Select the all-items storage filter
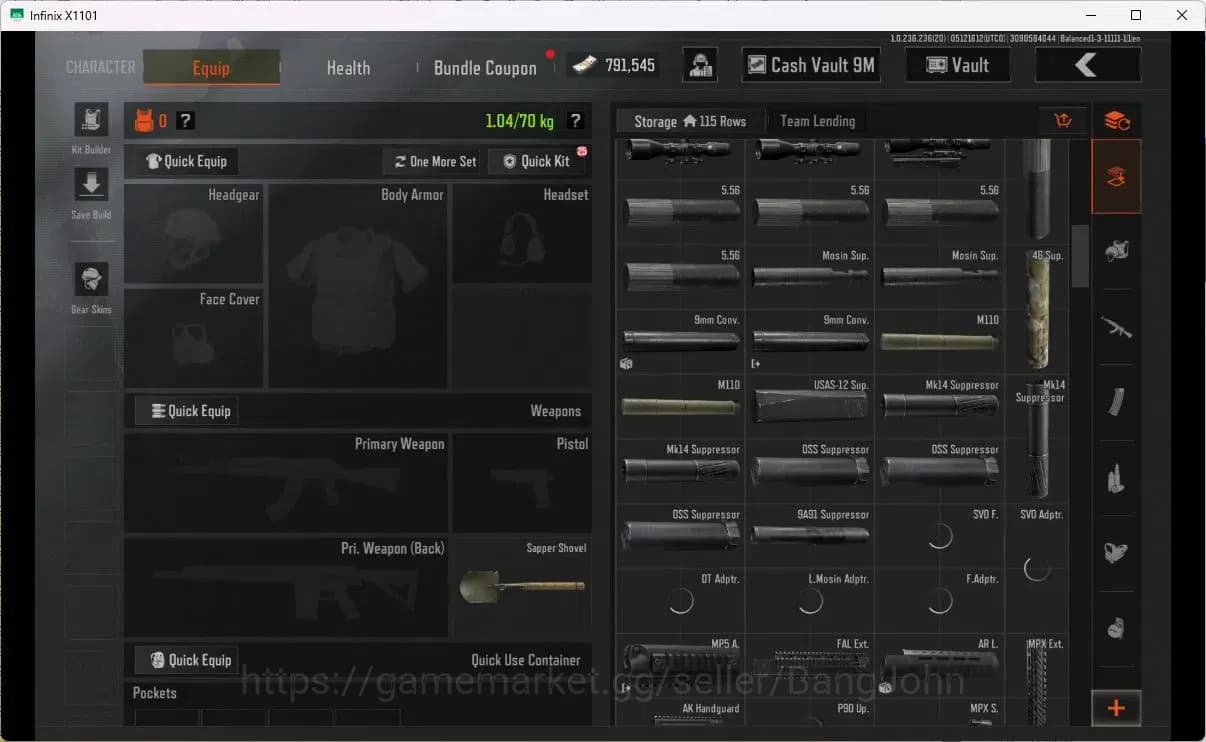 pos(1117,177)
